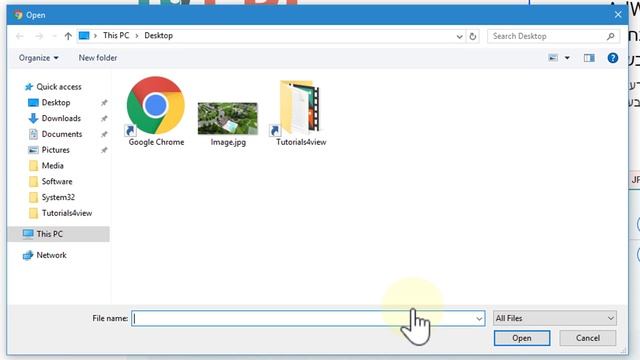Open Downloads in Quick access

[61, 118]
